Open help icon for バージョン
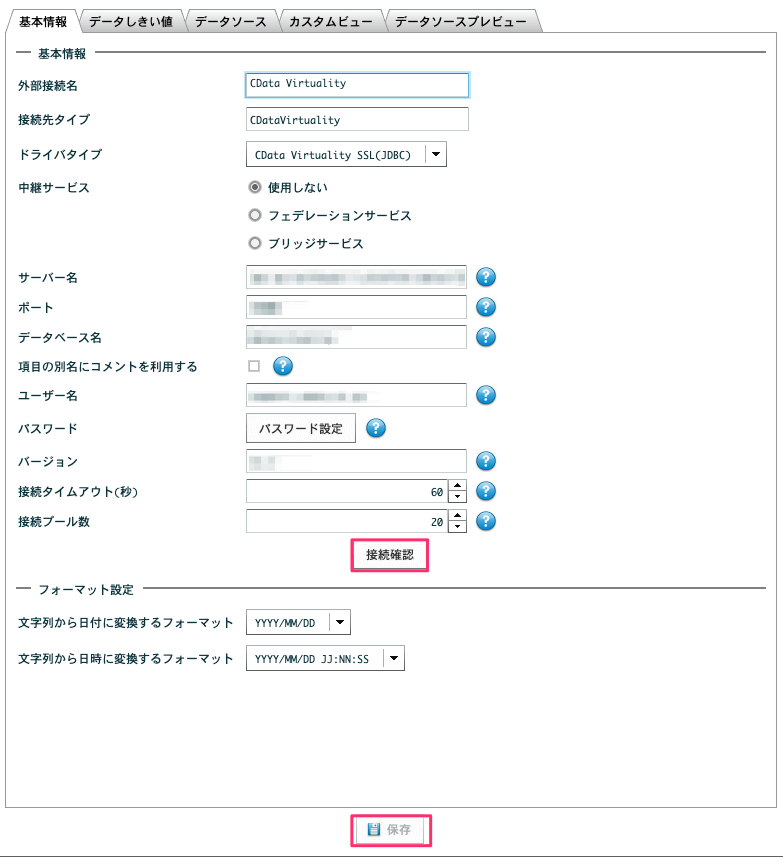The image size is (783, 857). pos(485,461)
